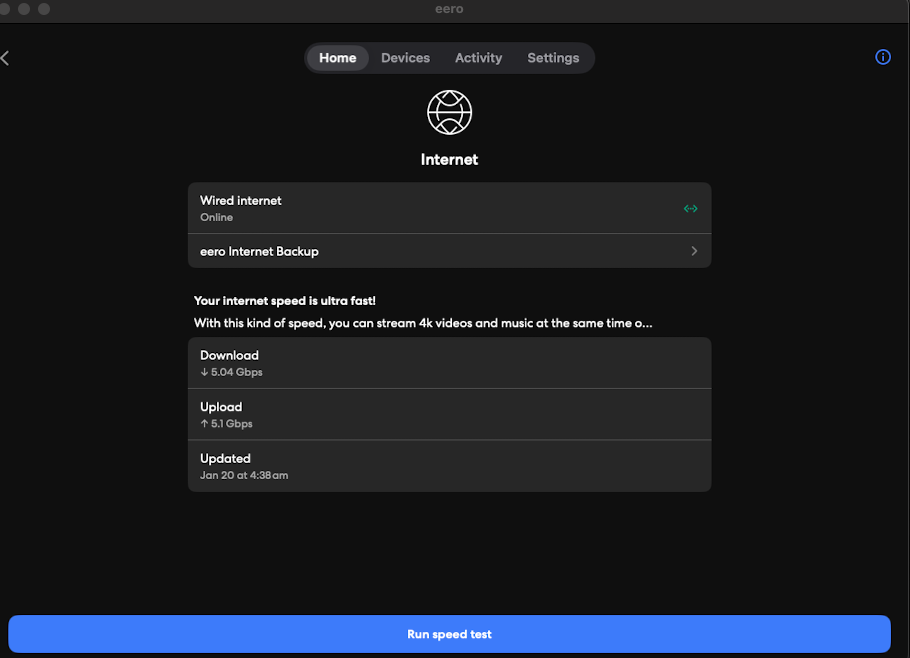Click the truncated 'With this kind of speed' description
This screenshot has width=910, height=658.
tap(423, 323)
